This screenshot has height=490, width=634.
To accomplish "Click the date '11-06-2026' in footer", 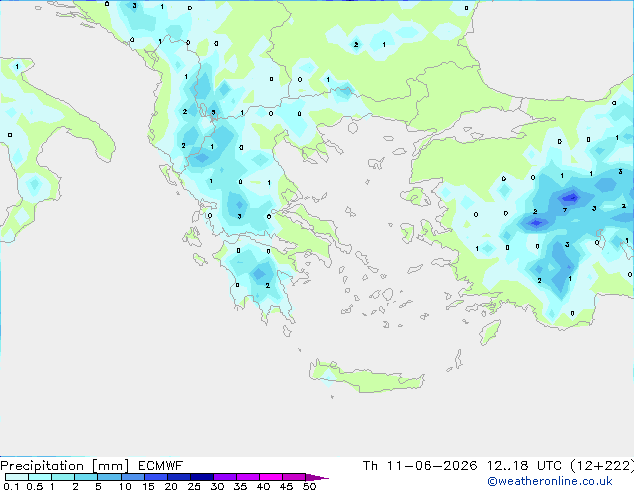I will 432,466.
